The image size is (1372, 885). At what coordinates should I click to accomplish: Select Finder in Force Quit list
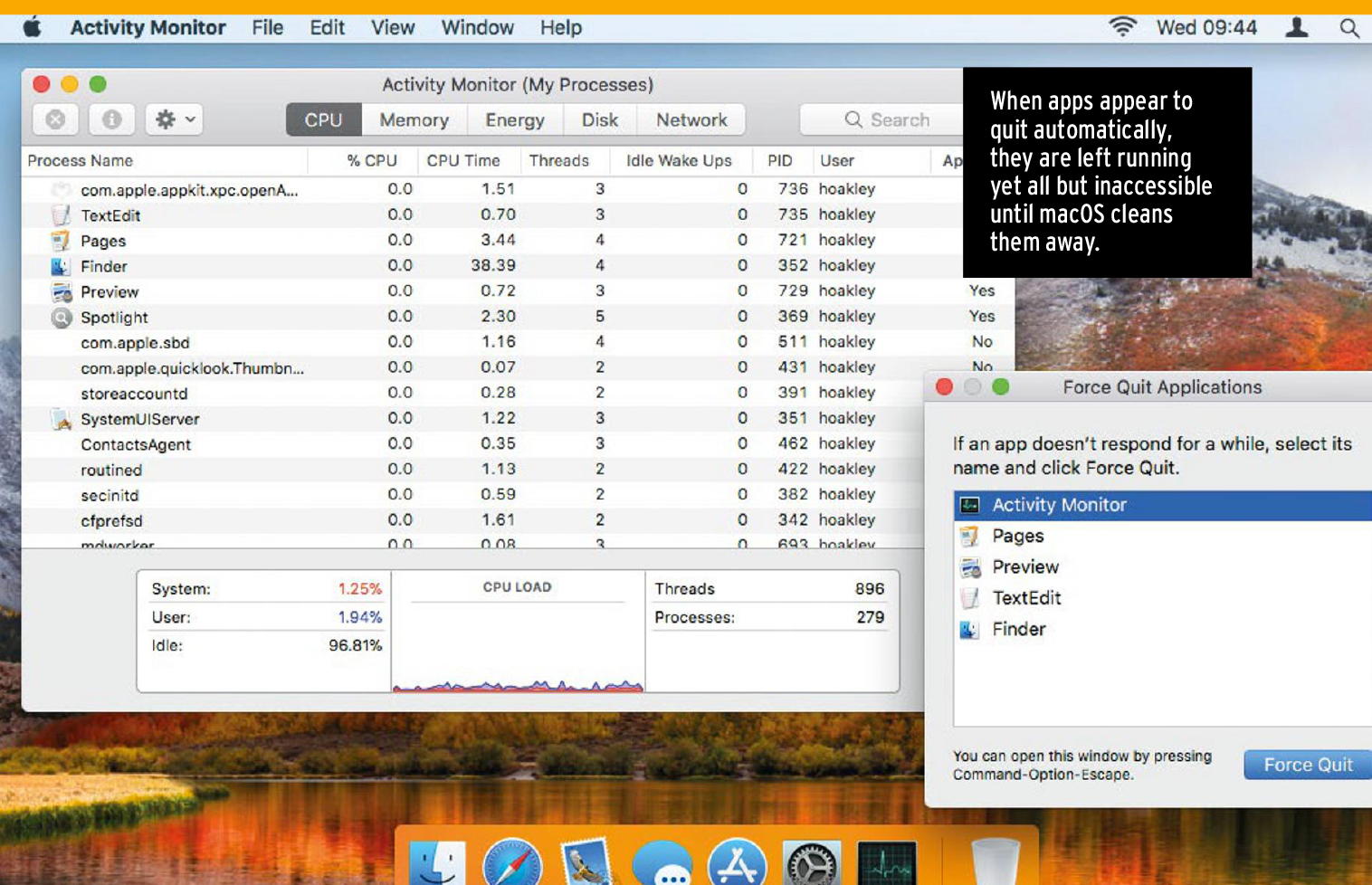1163,629
